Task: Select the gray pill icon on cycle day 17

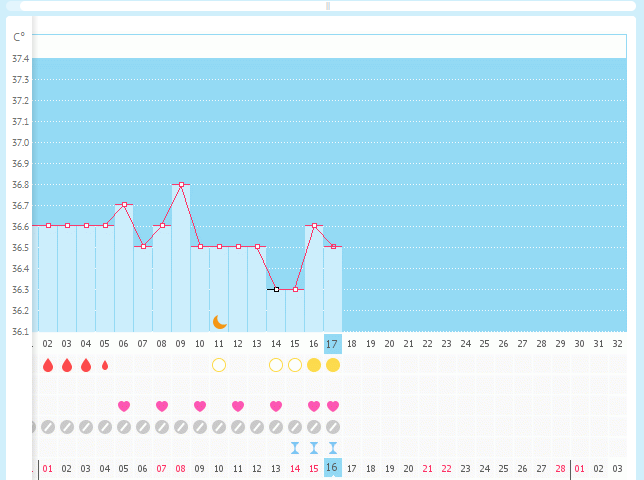Action: point(333,427)
